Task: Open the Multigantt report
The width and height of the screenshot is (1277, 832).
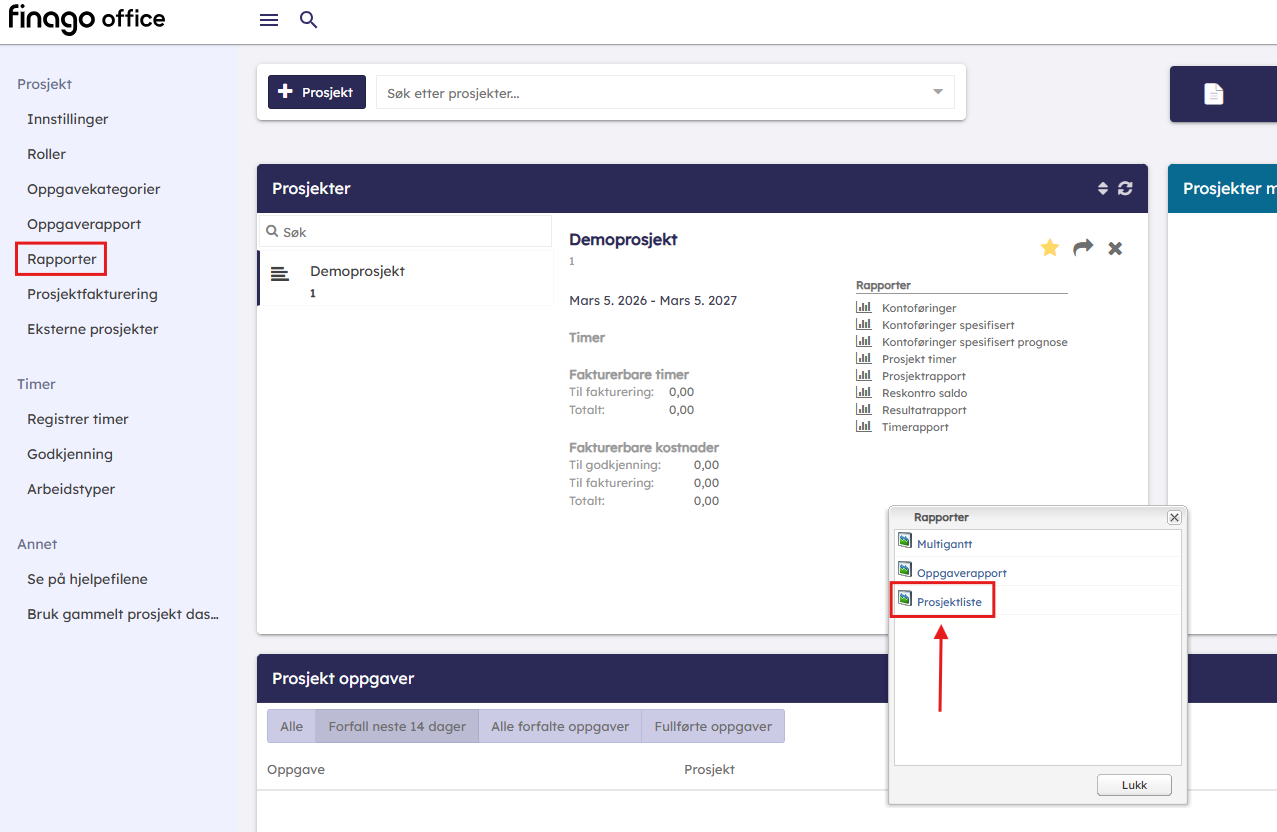Action: pyautogui.click(x=944, y=544)
